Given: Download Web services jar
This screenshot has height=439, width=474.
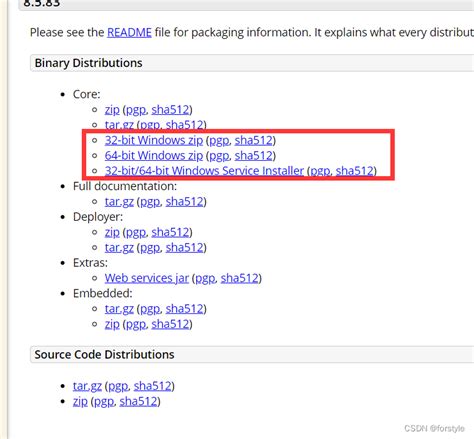Looking at the screenshot, I should (147, 278).
